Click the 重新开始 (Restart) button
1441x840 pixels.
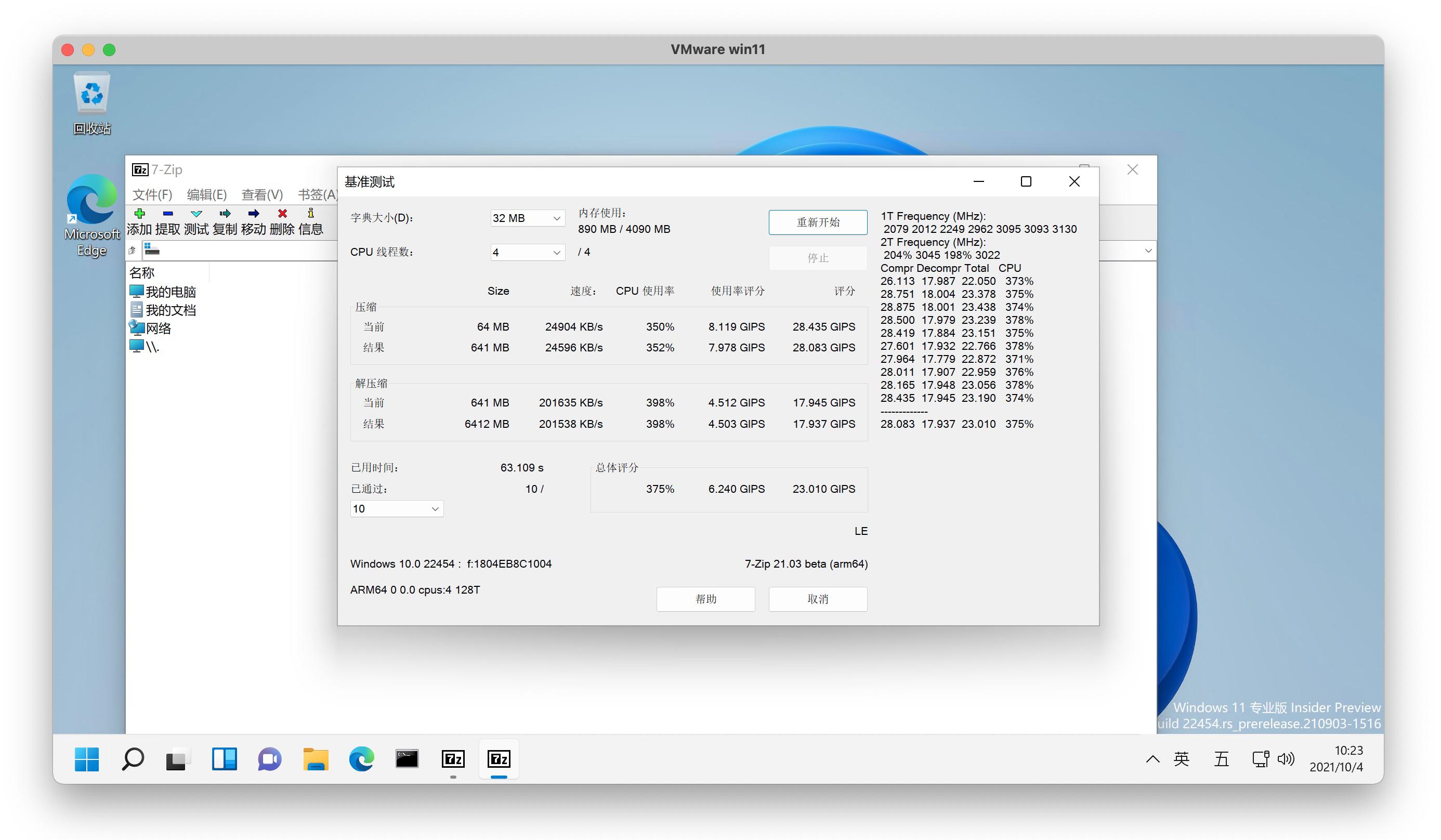click(x=817, y=222)
